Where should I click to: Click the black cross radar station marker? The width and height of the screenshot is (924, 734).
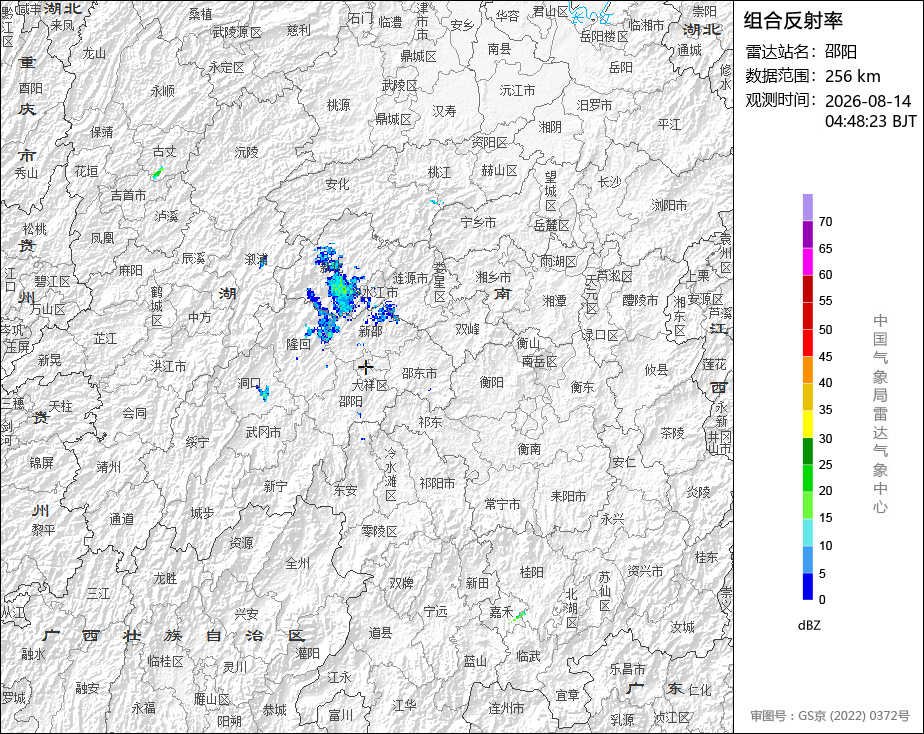coord(365,368)
